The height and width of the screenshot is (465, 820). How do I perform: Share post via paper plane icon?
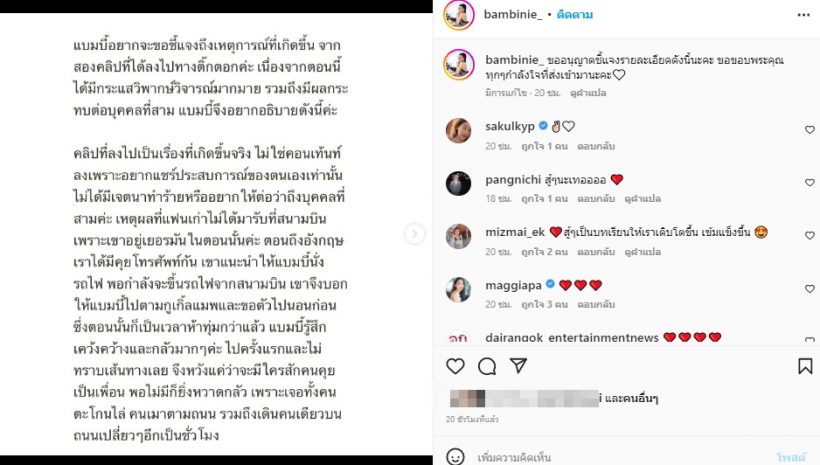coord(518,366)
